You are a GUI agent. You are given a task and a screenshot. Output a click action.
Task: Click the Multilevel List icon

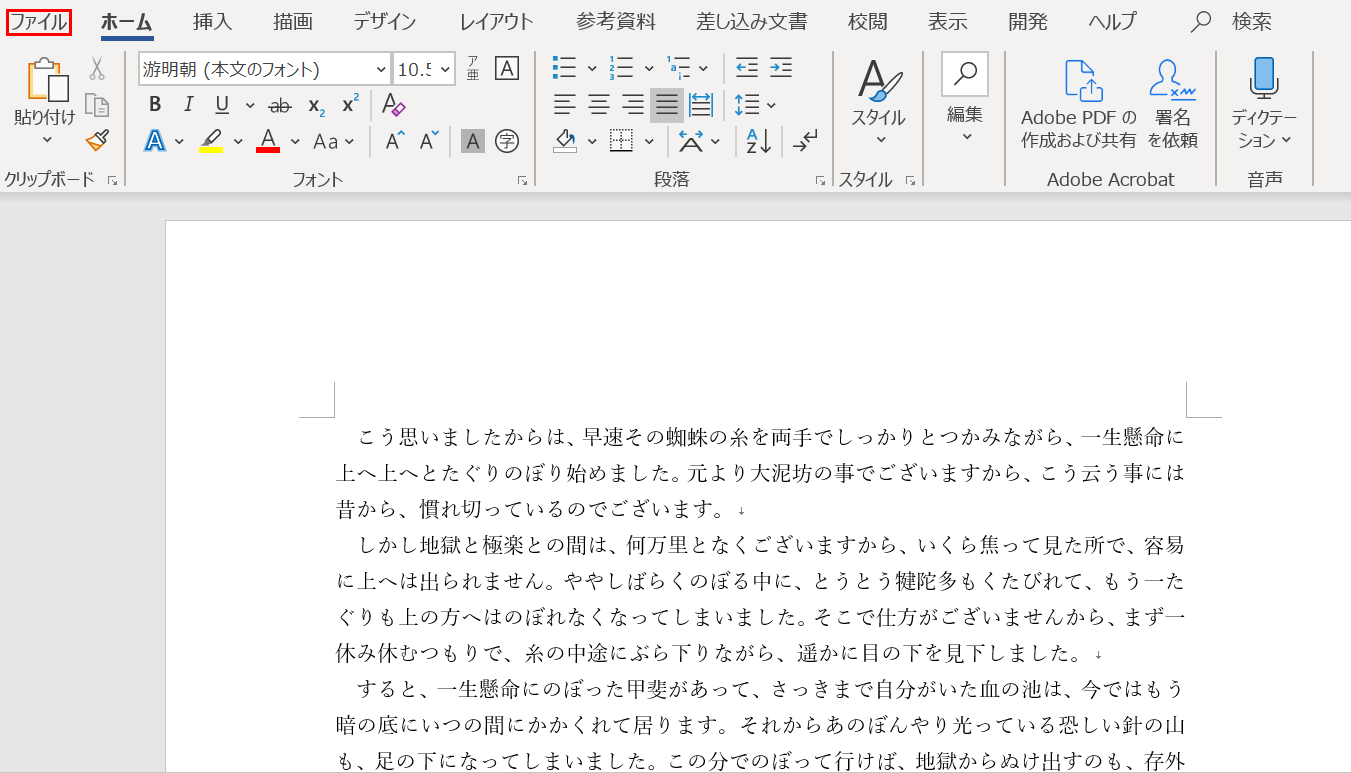click(x=678, y=68)
